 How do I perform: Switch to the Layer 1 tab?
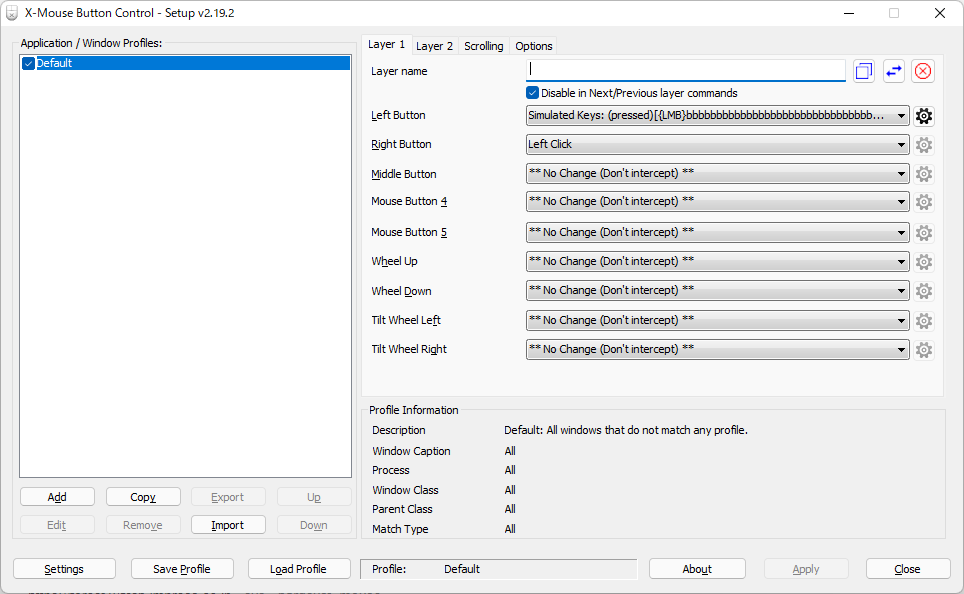click(386, 44)
